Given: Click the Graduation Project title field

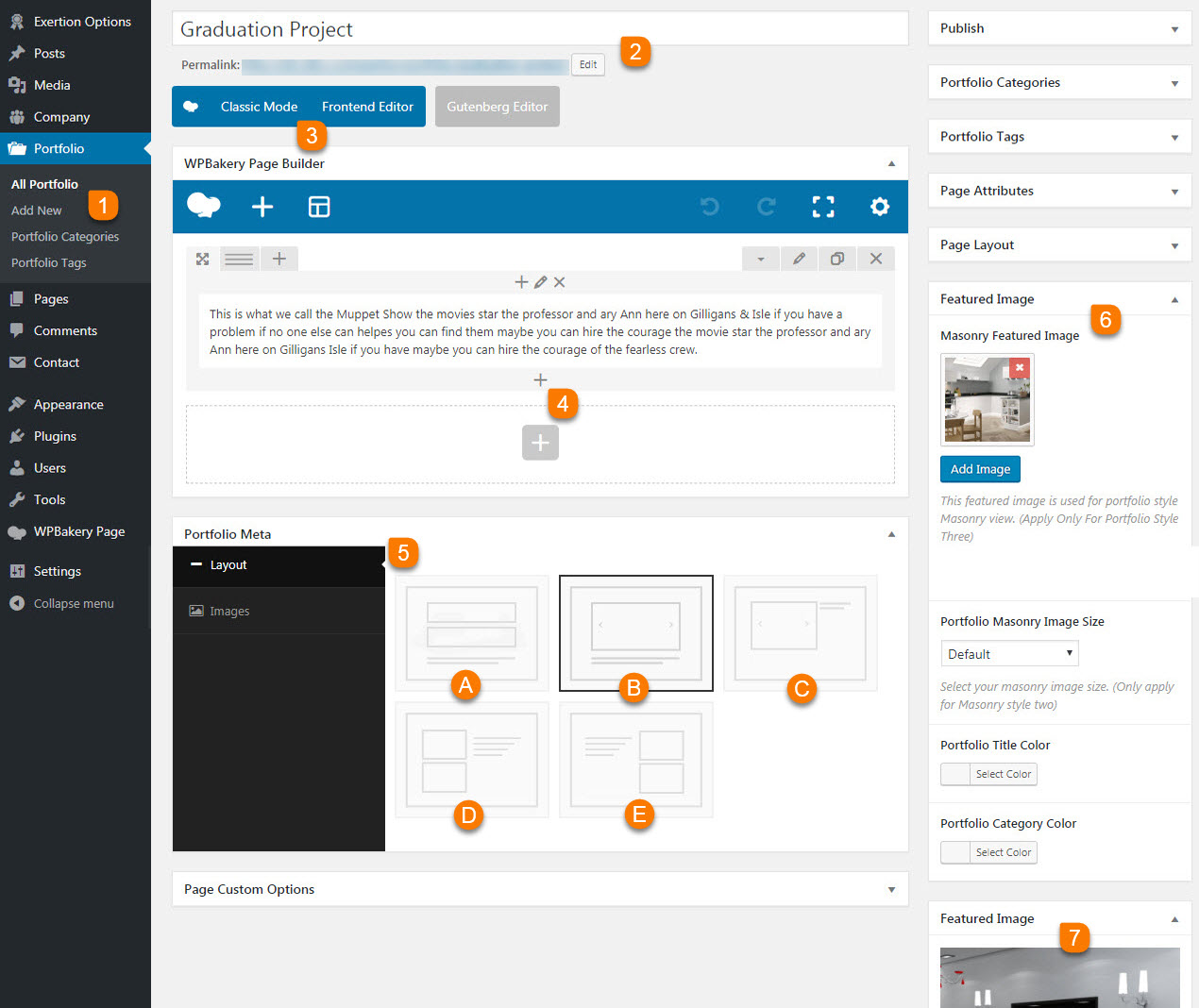Looking at the screenshot, I should coord(539,29).
